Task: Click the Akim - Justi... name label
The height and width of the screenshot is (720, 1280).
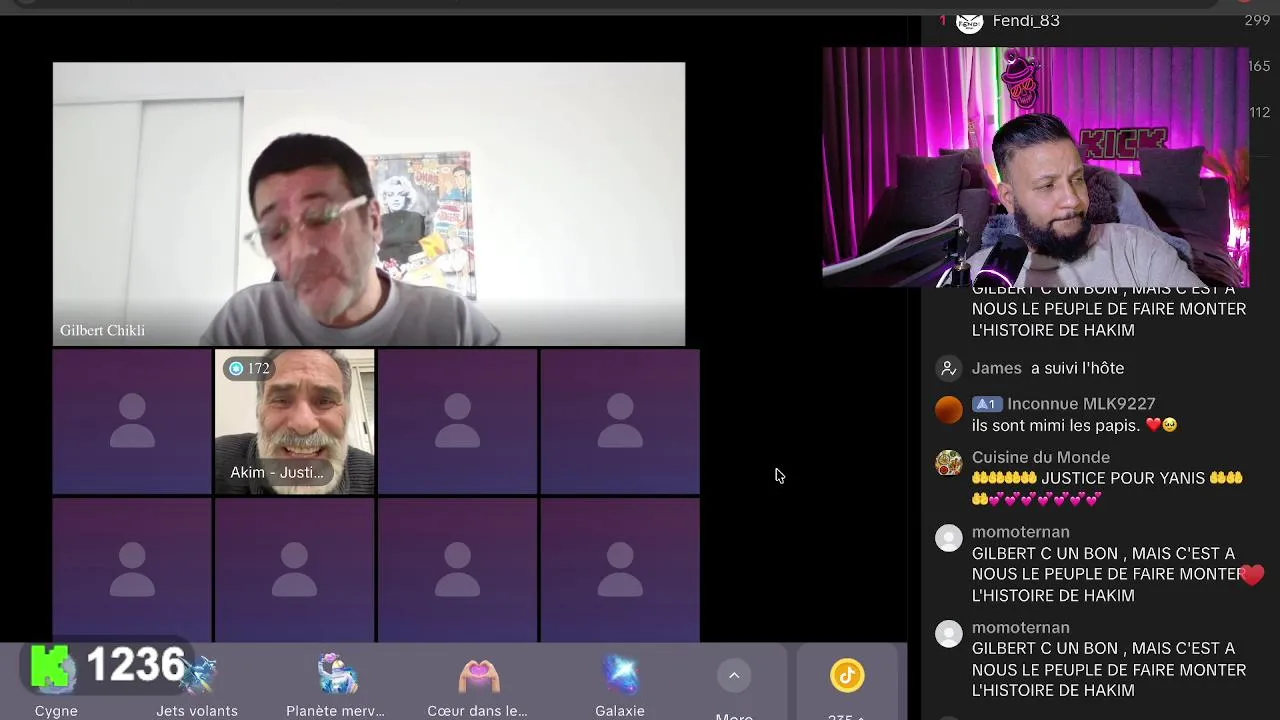Action: (x=277, y=472)
